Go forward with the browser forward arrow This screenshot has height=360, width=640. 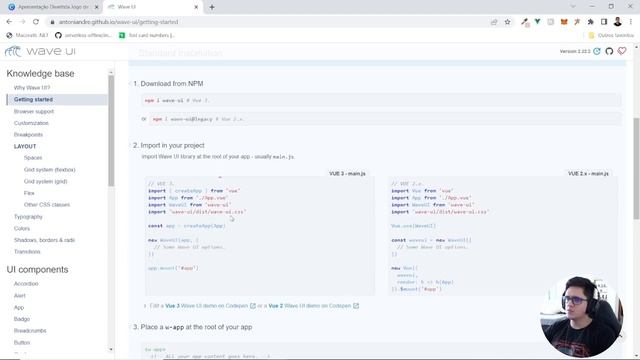[x=22, y=22]
